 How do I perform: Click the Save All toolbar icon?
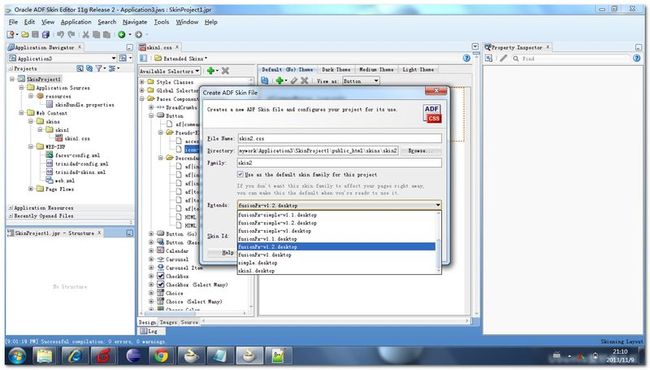click(x=46, y=34)
